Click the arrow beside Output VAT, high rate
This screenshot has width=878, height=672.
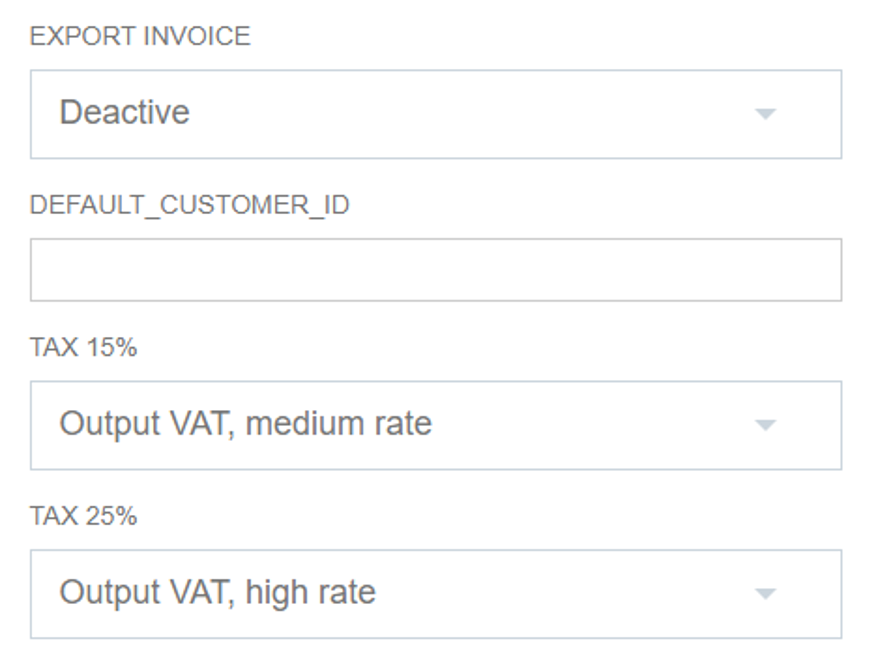coord(765,594)
